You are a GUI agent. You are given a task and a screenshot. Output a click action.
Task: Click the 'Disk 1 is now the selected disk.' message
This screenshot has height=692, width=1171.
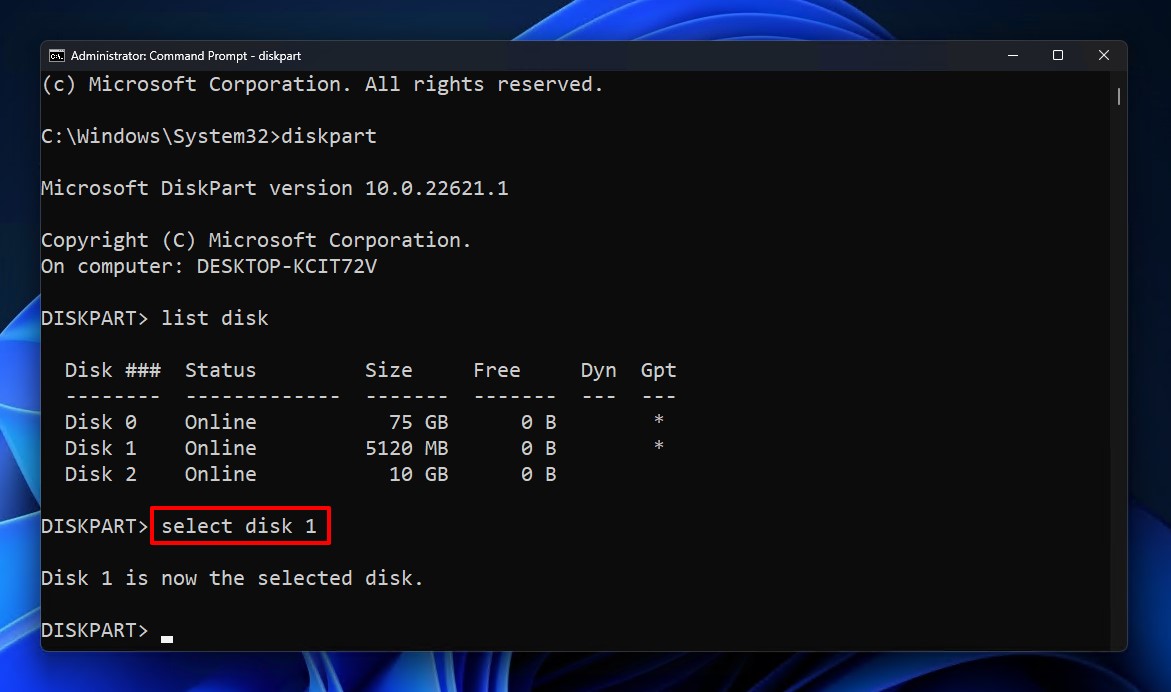(x=232, y=578)
